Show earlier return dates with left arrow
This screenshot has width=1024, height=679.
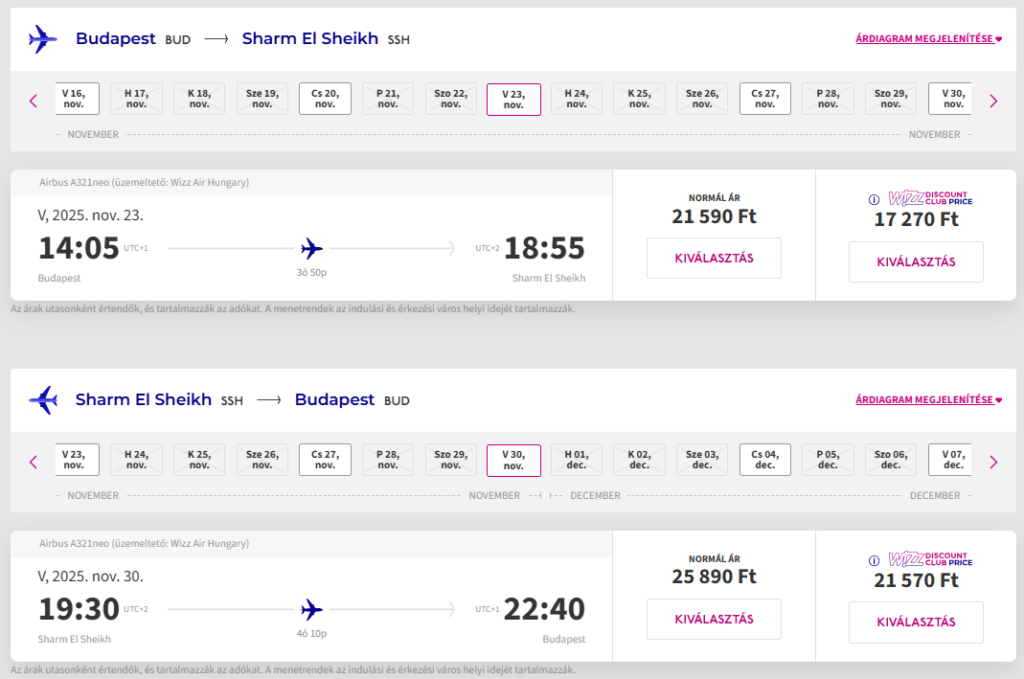33,462
